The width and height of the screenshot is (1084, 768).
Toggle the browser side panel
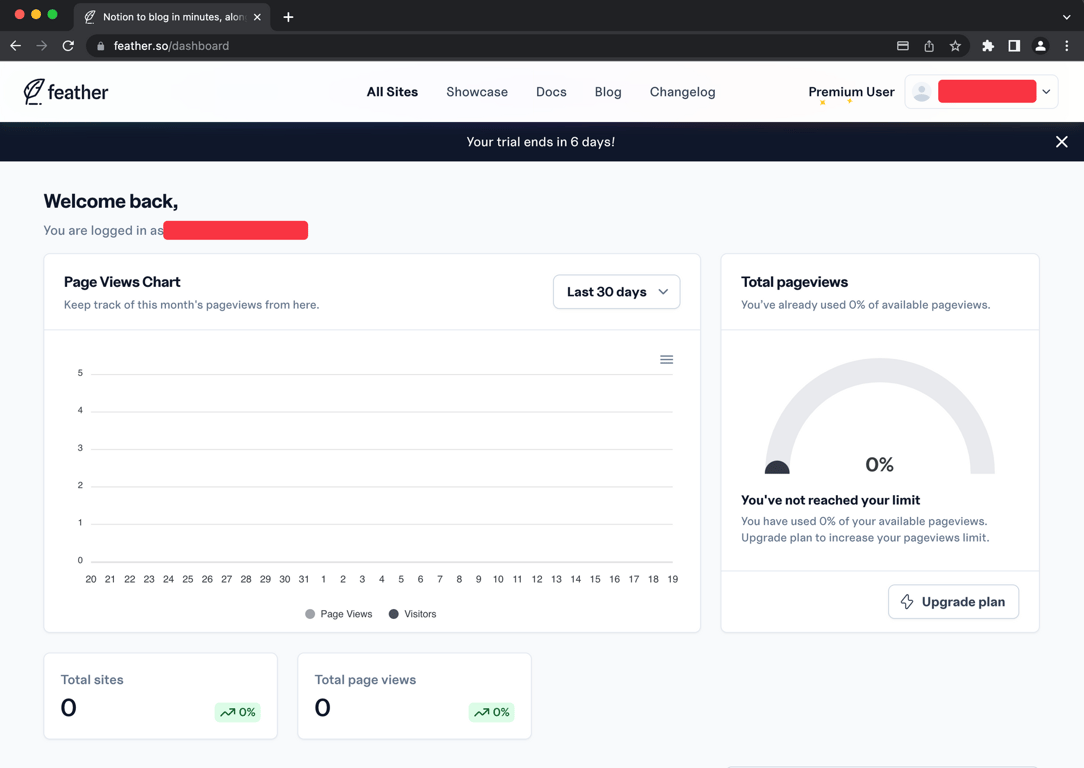click(1014, 46)
